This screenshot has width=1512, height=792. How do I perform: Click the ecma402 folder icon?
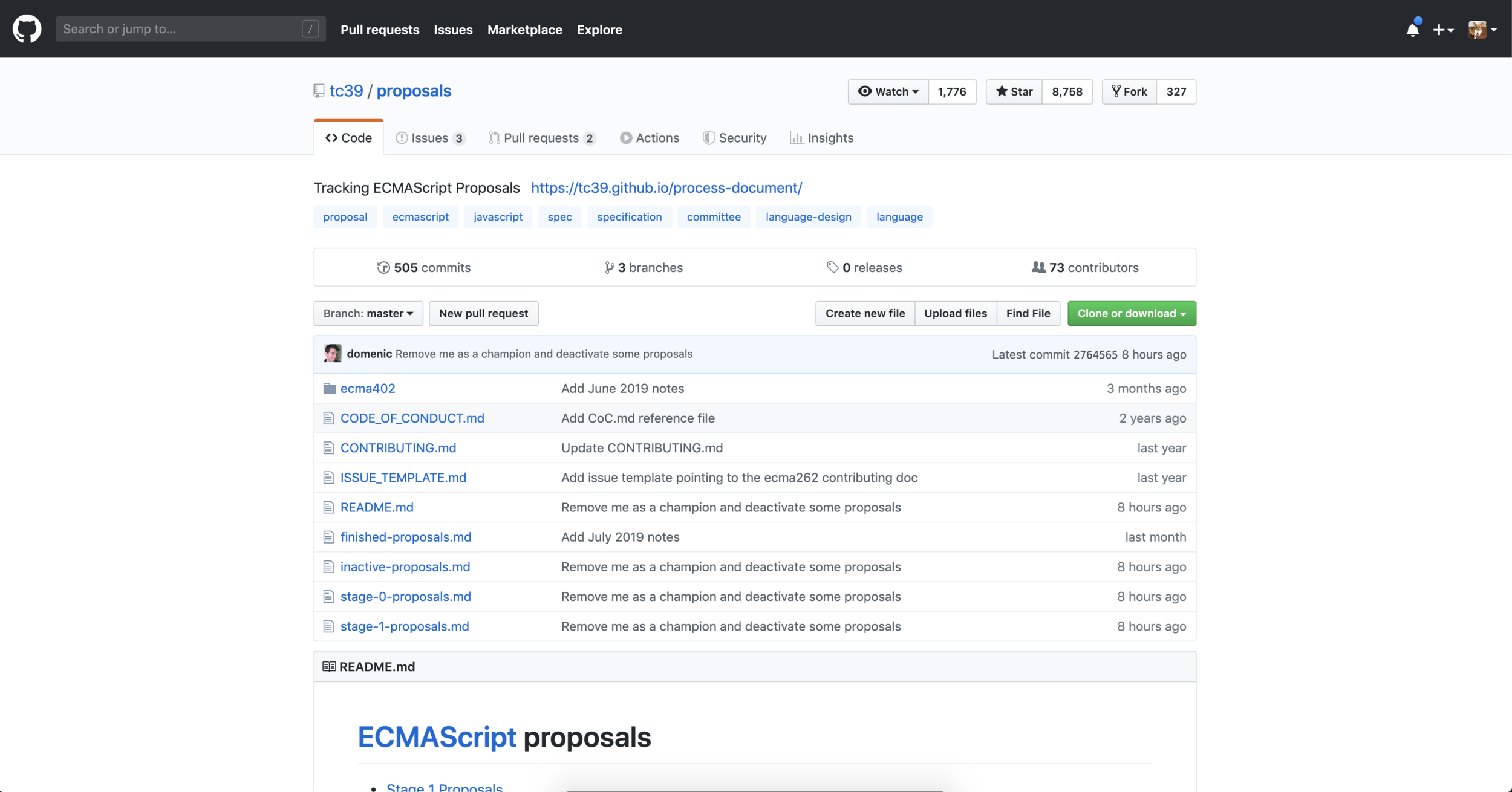[x=329, y=388]
